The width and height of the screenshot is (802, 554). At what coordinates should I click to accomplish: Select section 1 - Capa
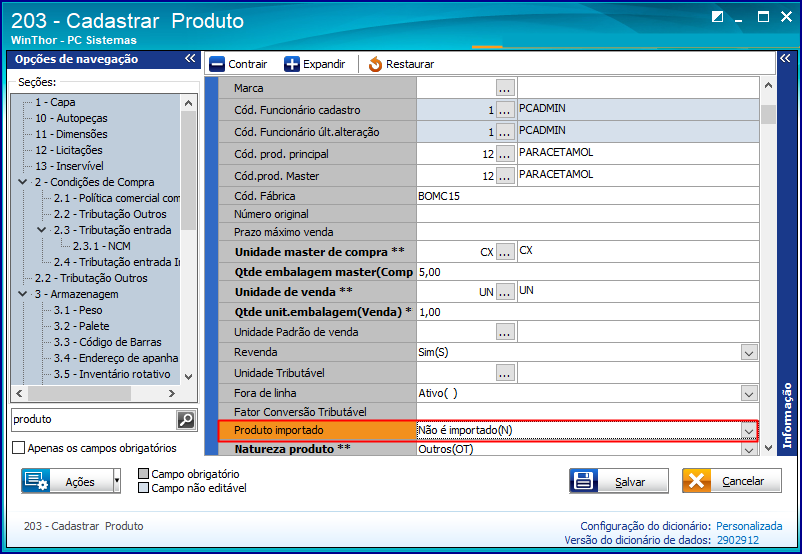[55, 102]
